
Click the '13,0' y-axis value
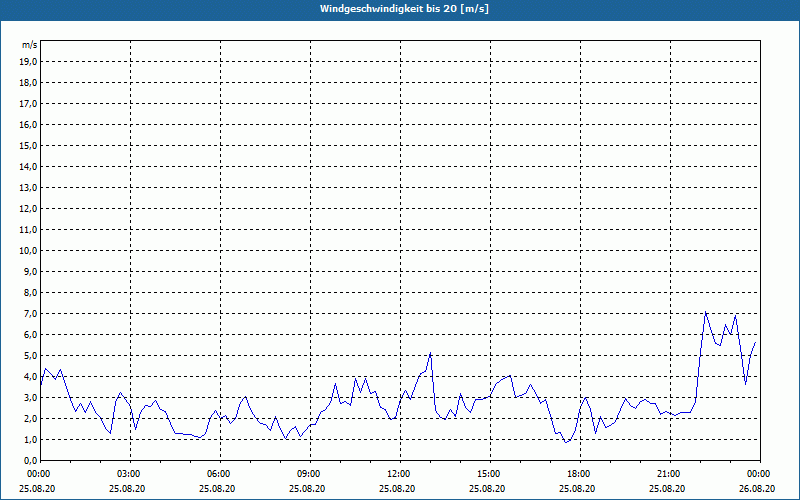point(29,188)
